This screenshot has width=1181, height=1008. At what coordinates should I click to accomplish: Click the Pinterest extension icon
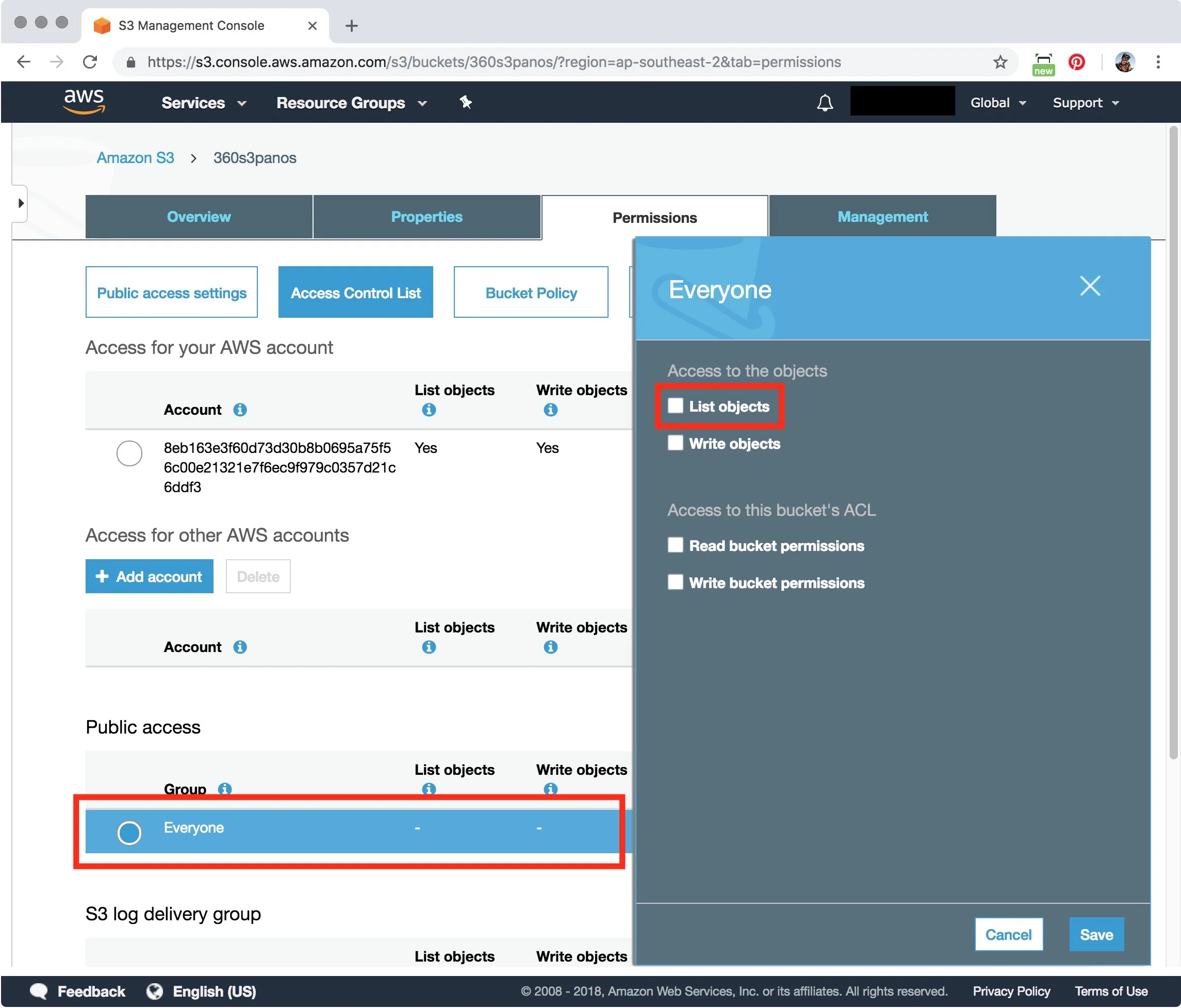(x=1076, y=61)
